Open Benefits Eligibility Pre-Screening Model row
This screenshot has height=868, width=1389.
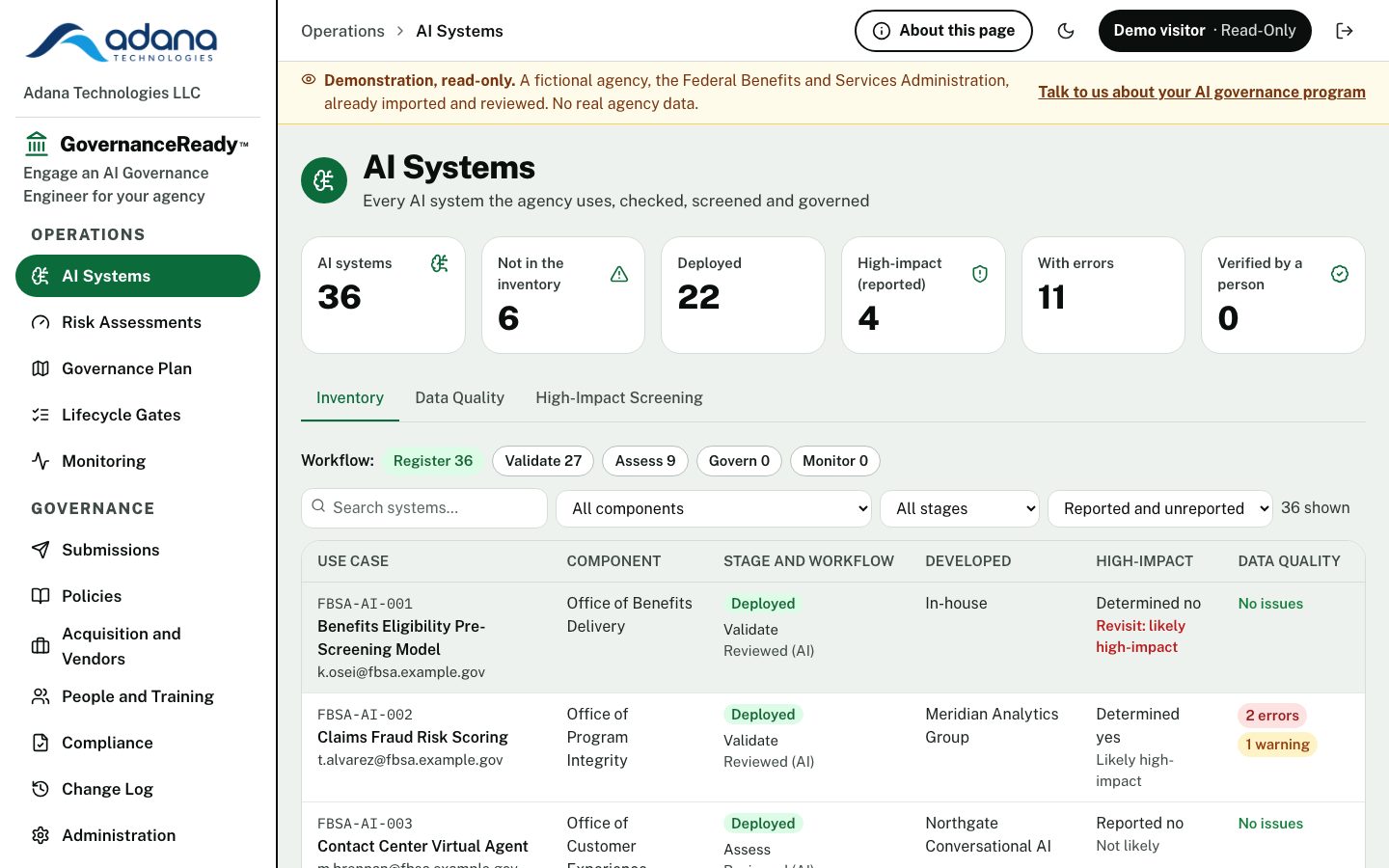[x=833, y=637]
